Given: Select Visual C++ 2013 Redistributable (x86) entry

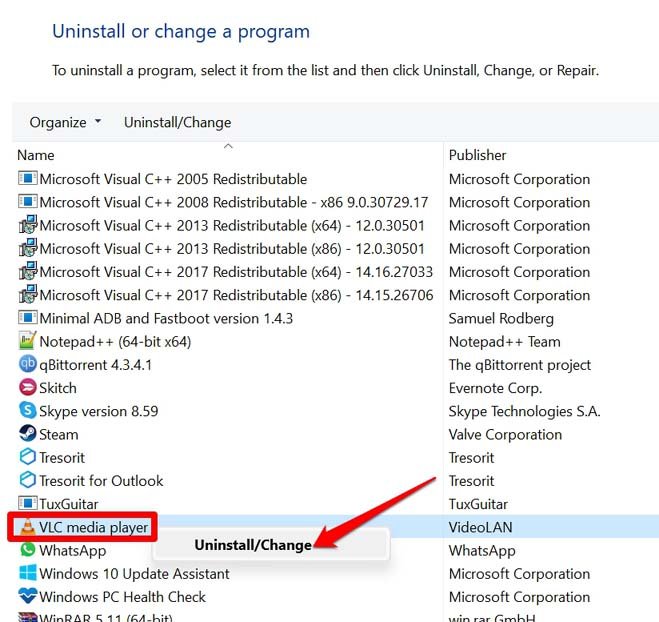Looking at the screenshot, I should (232, 248).
